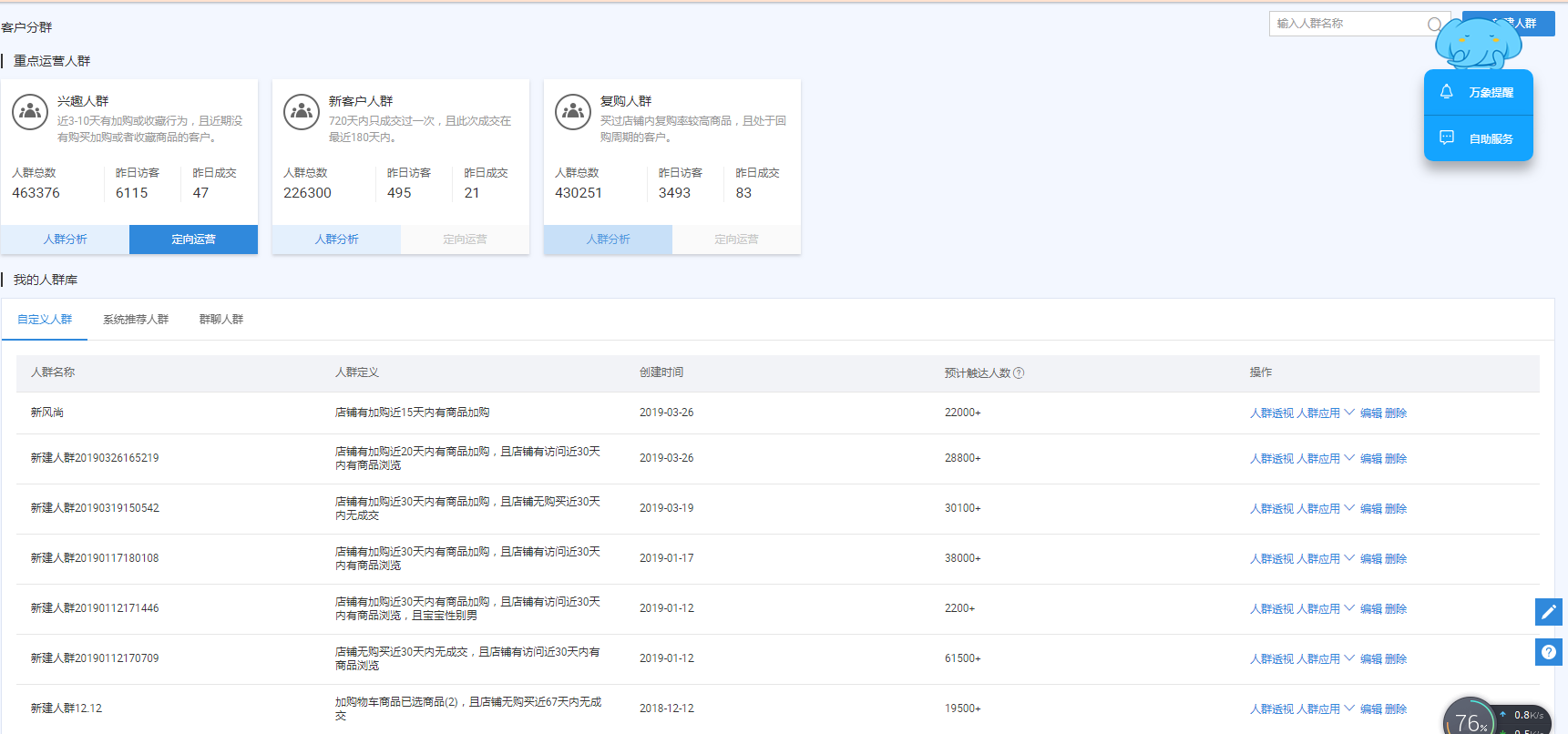Click the 创建时间 column header
The image size is (1568, 734).
click(661, 372)
